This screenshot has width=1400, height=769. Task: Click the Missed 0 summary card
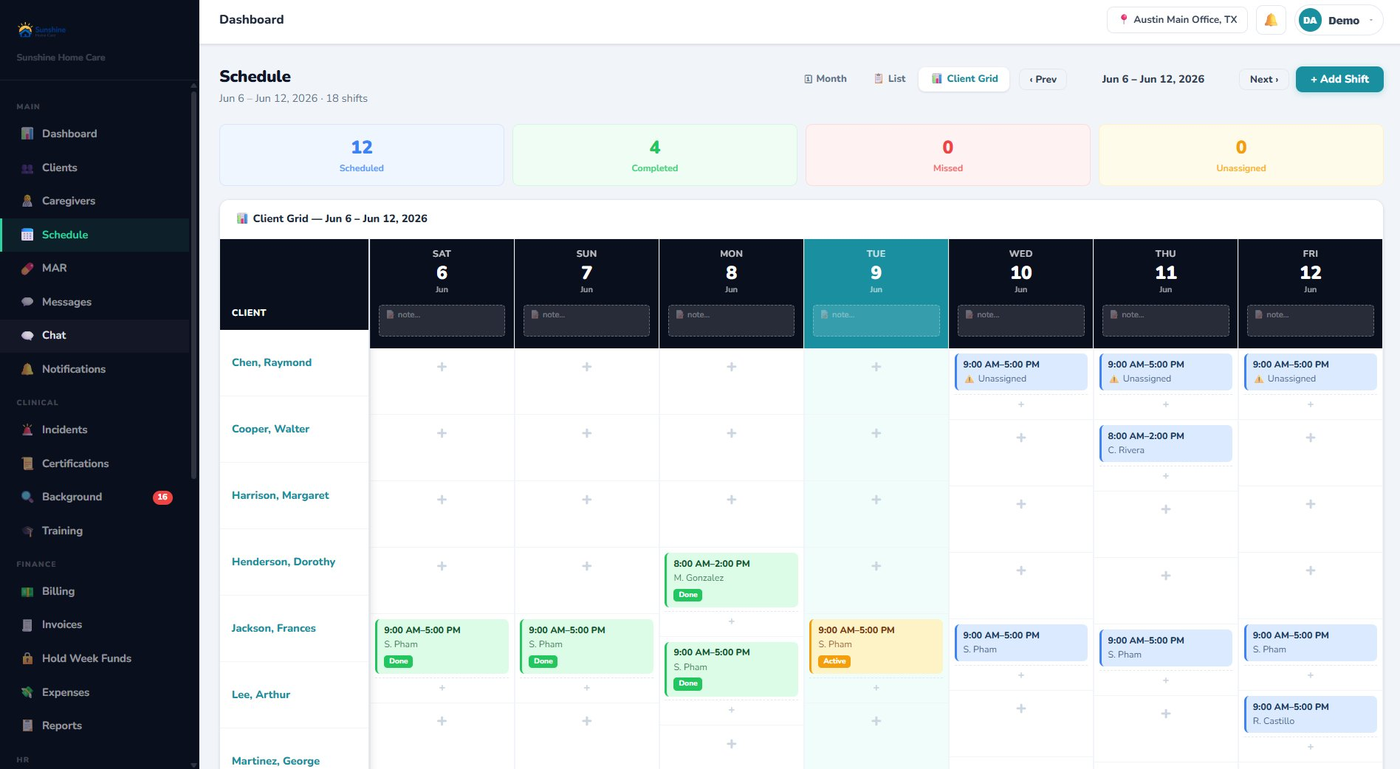pos(948,155)
